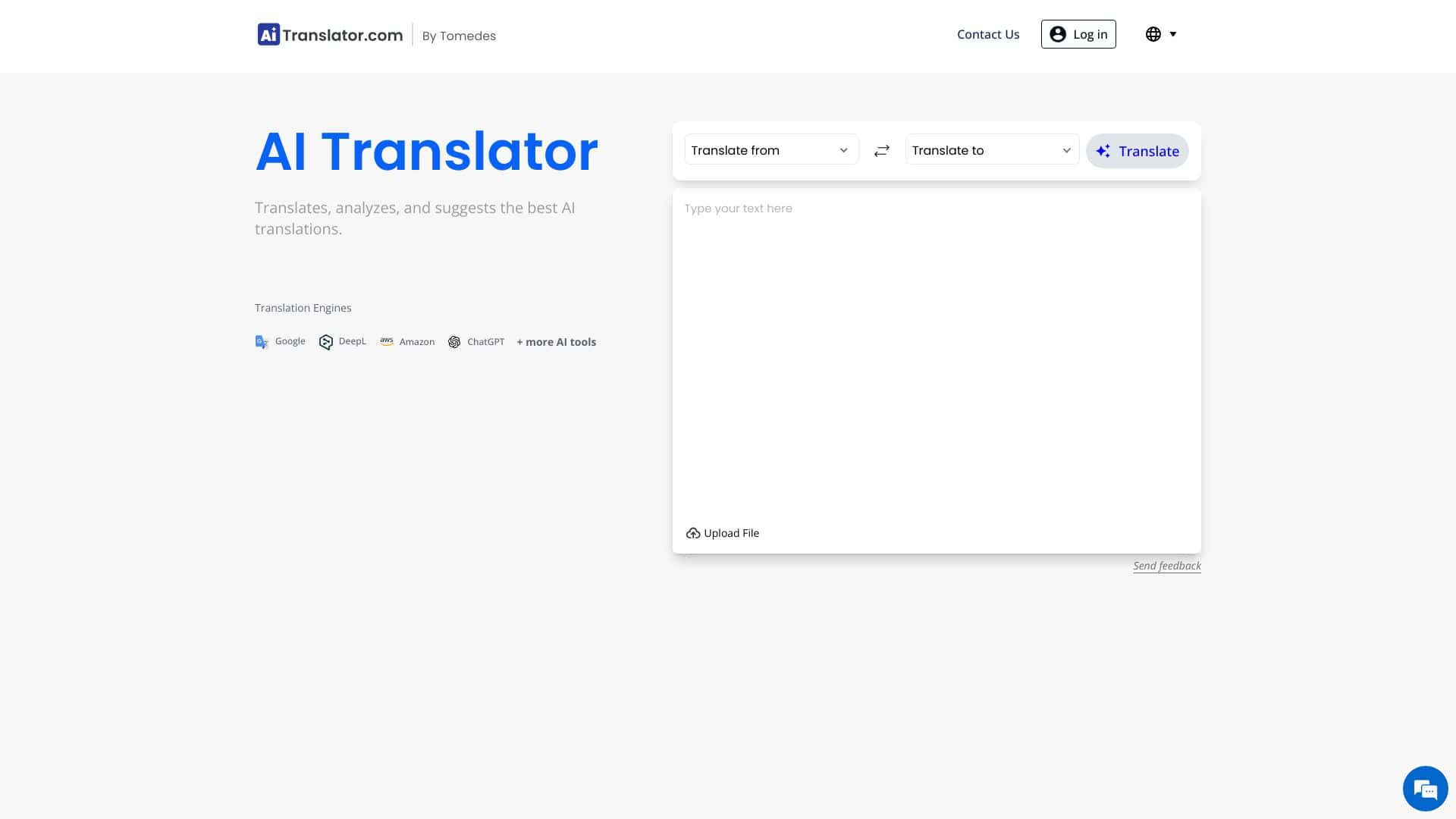Click the By Tomedes text
Image resolution: width=1456 pixels, height=819 pixels.
click(458, 36)
